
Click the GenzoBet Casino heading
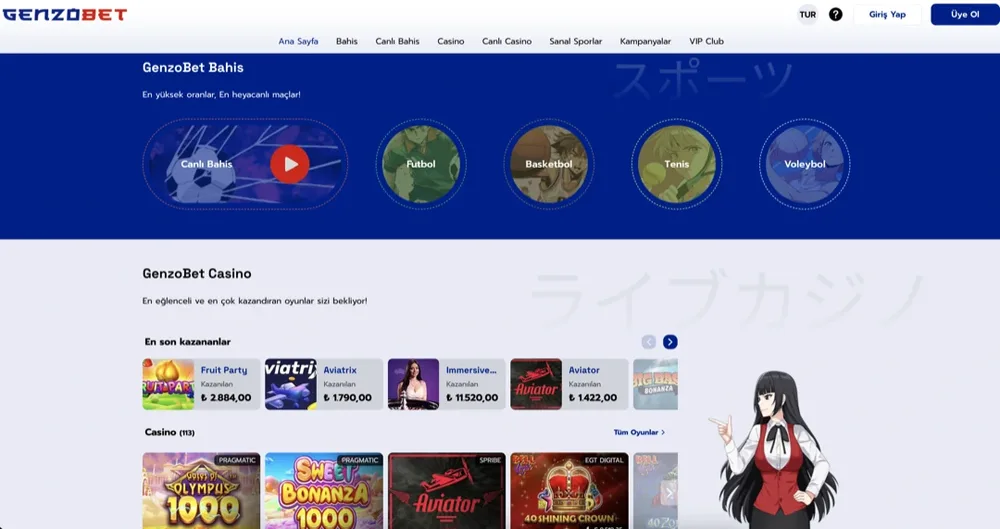197,274
